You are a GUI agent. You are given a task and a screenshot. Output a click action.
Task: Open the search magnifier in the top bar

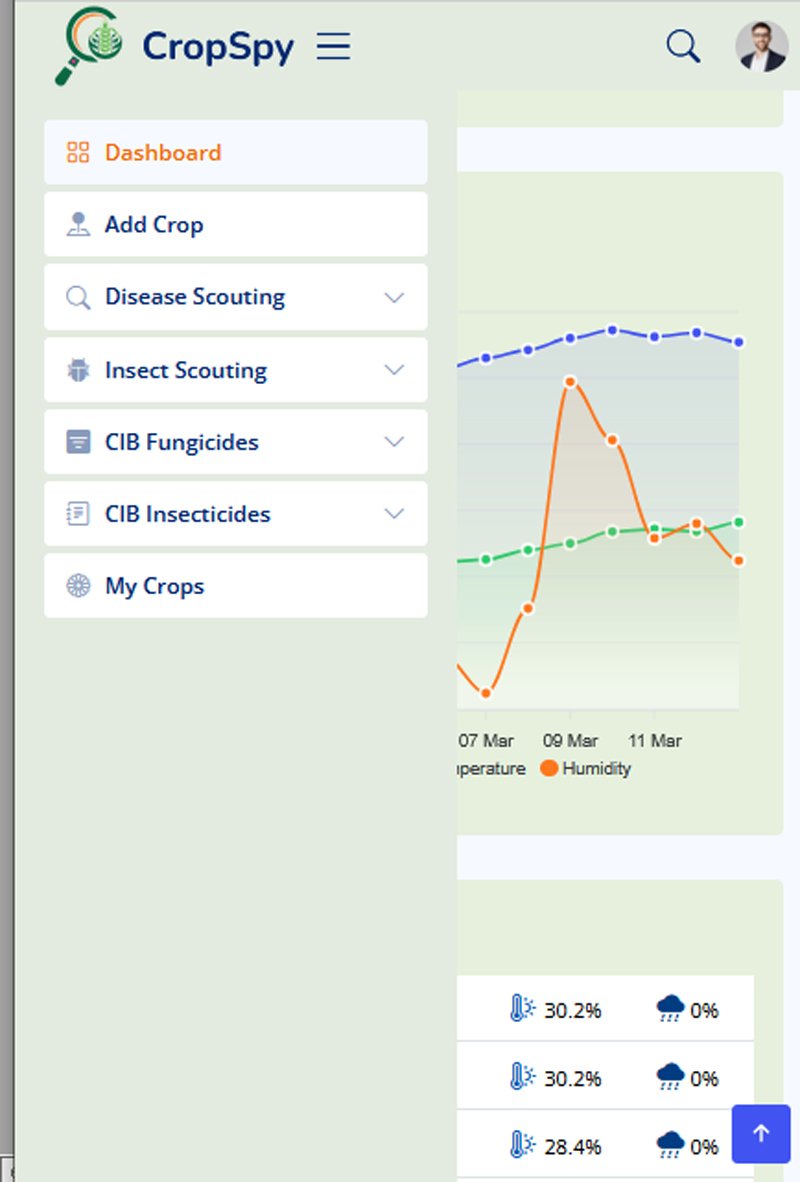[x=683, y=46]
